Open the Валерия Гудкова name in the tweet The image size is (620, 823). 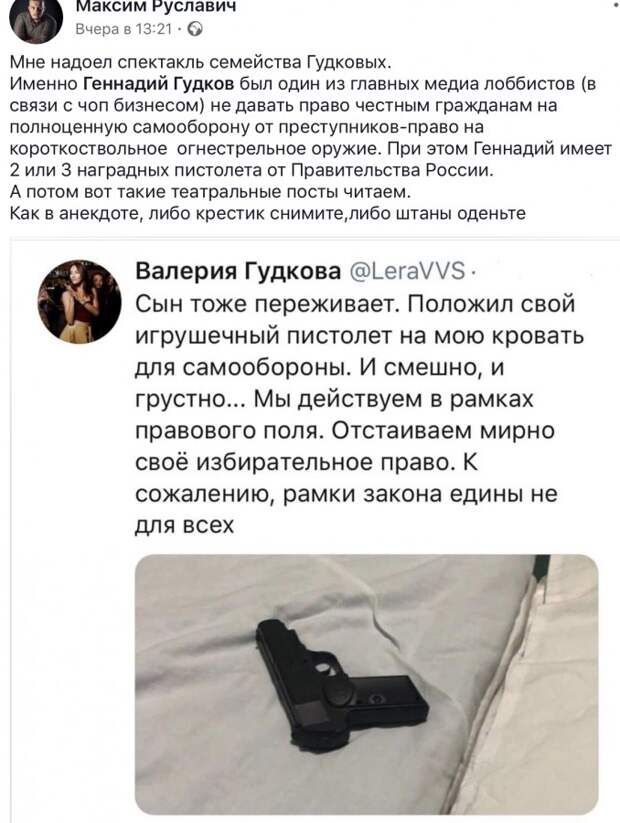pyautogui.click(x=238, y=272)
